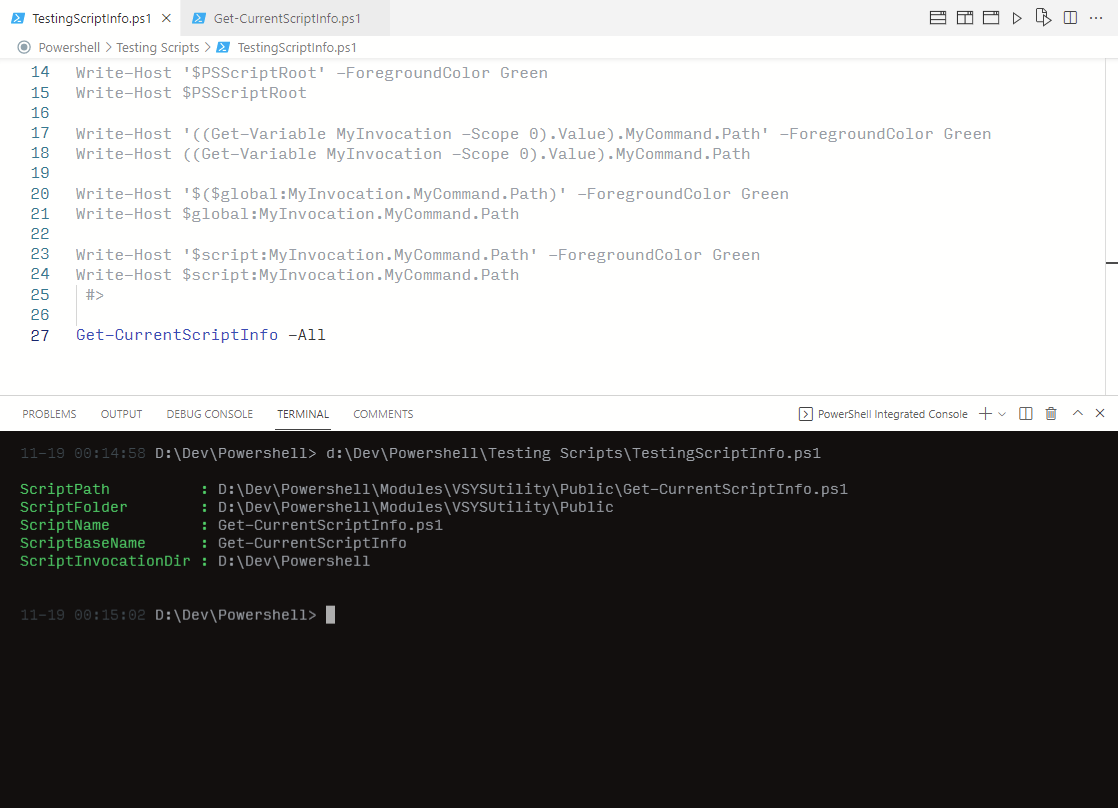Open the OUTPUT panel tab
1118x808 pixels.
pos(121,414)
